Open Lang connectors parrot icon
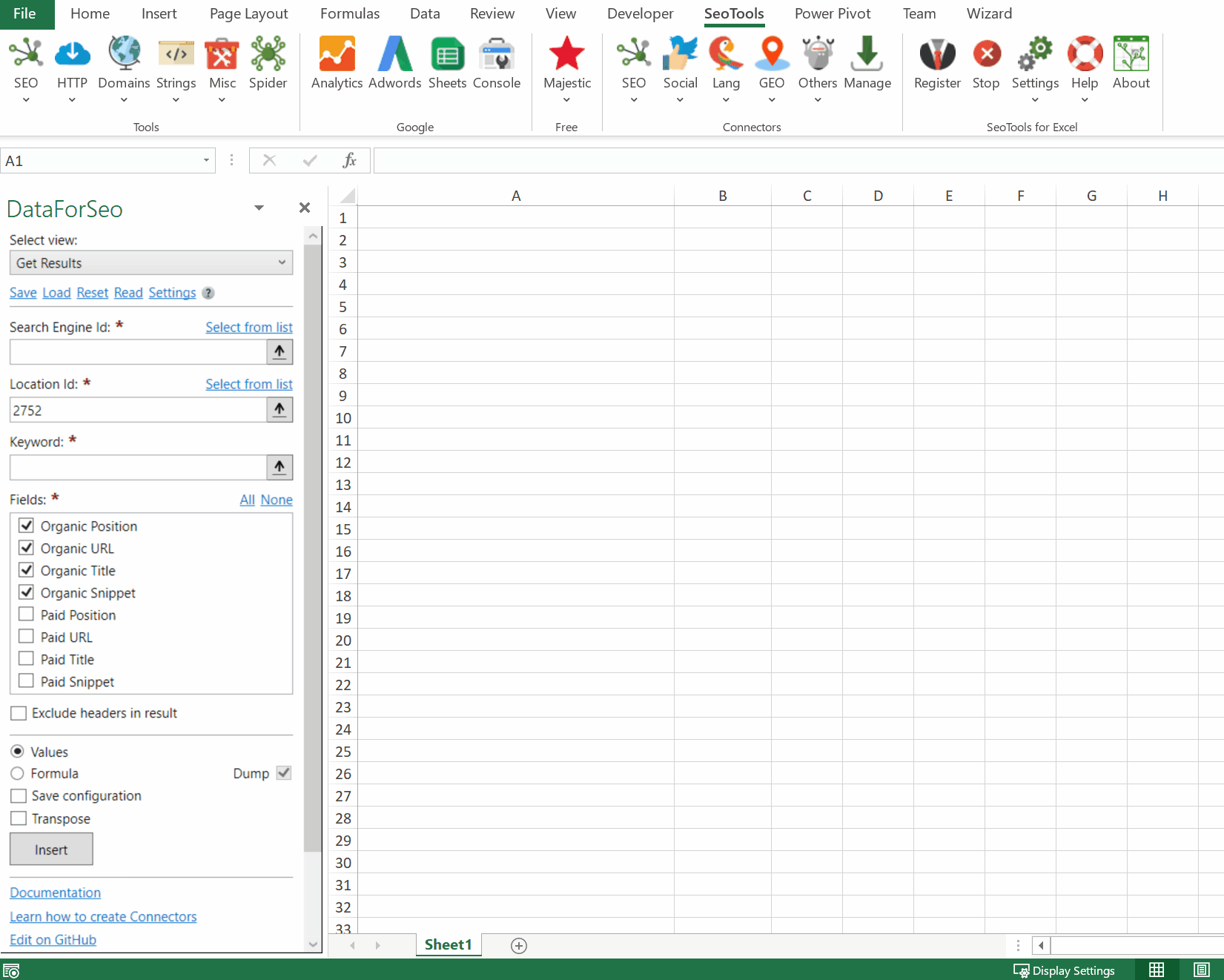The image size is (1224, 980). pyautogui.click(x=726, y=53)
